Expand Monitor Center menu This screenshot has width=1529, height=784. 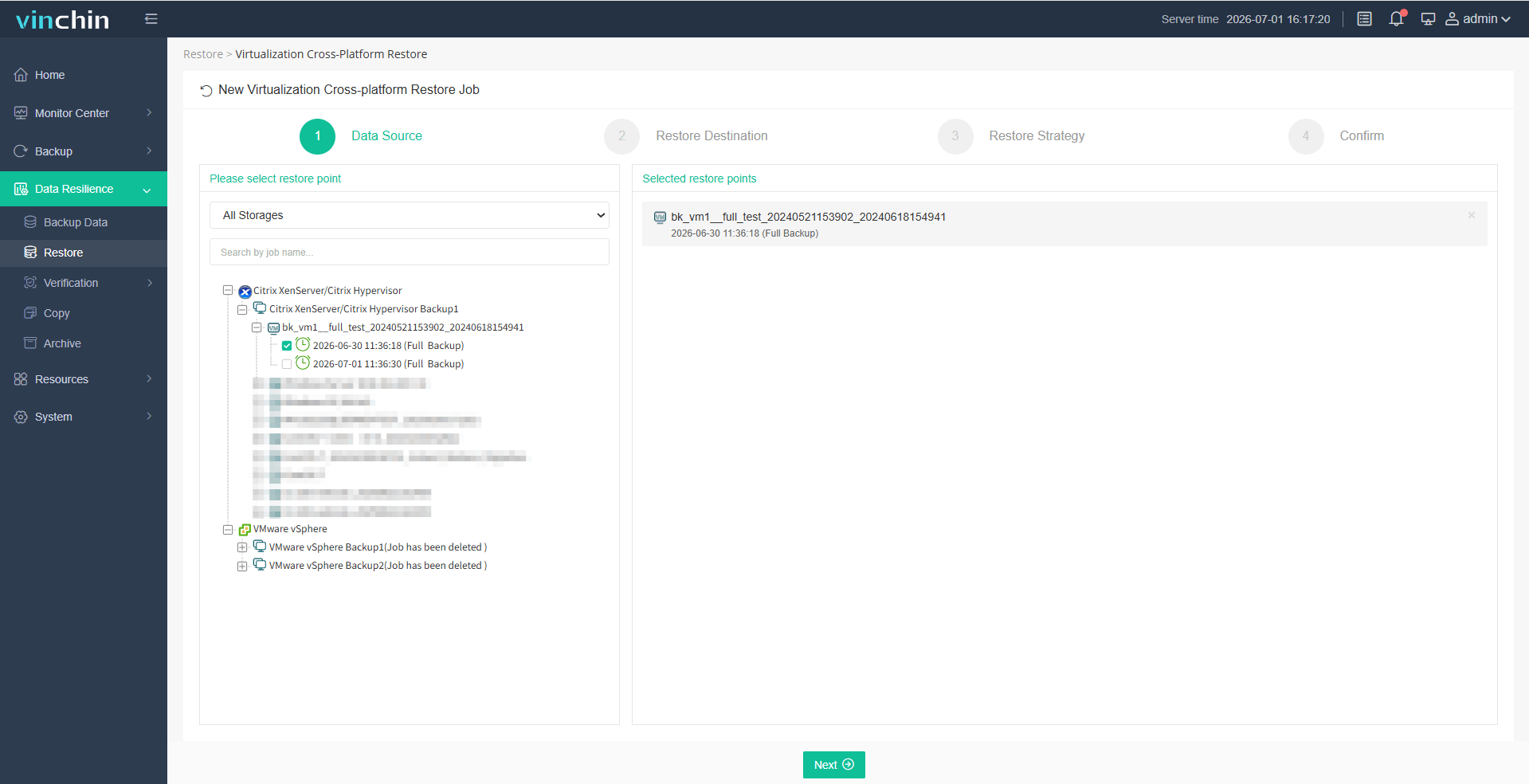point(84,113)
